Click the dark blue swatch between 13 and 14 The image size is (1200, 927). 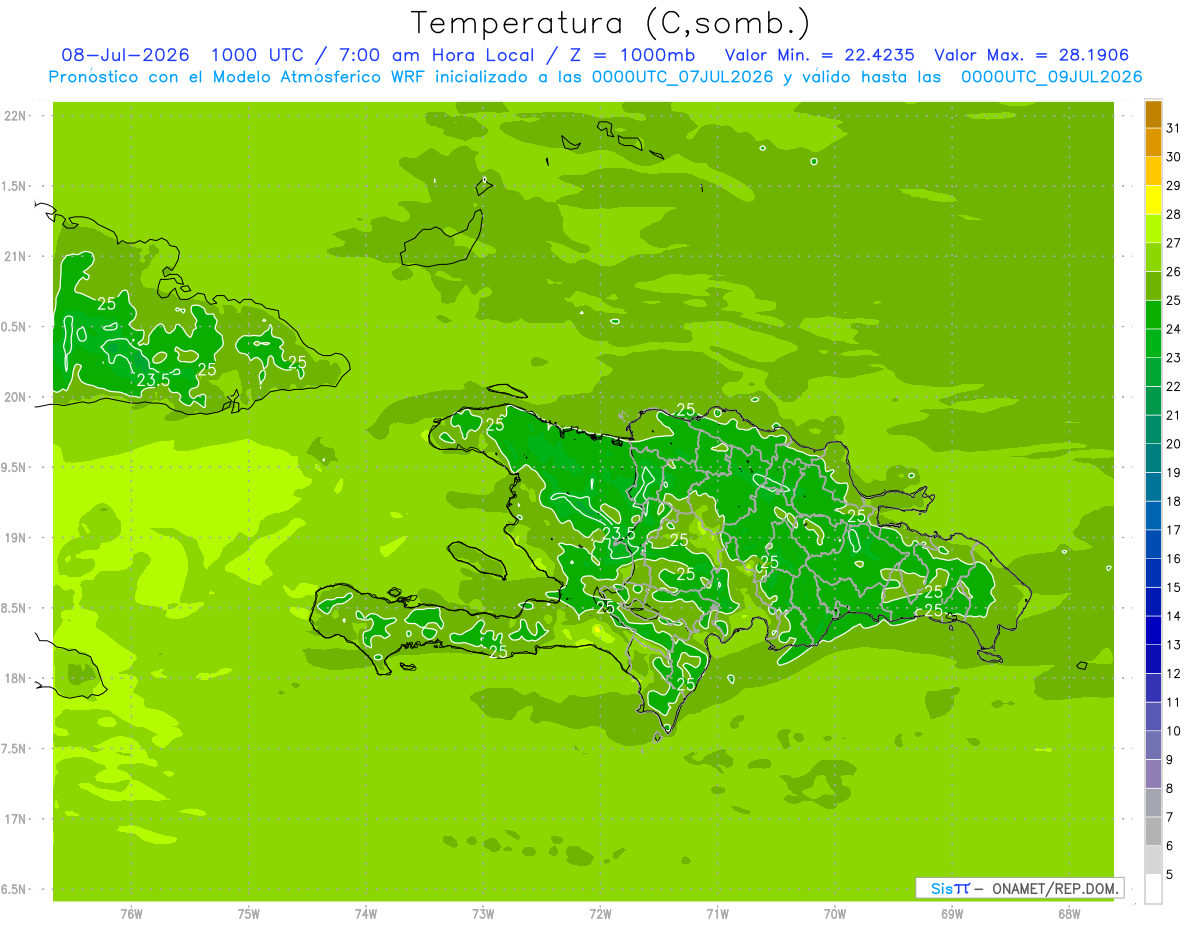coord(1153,631)
